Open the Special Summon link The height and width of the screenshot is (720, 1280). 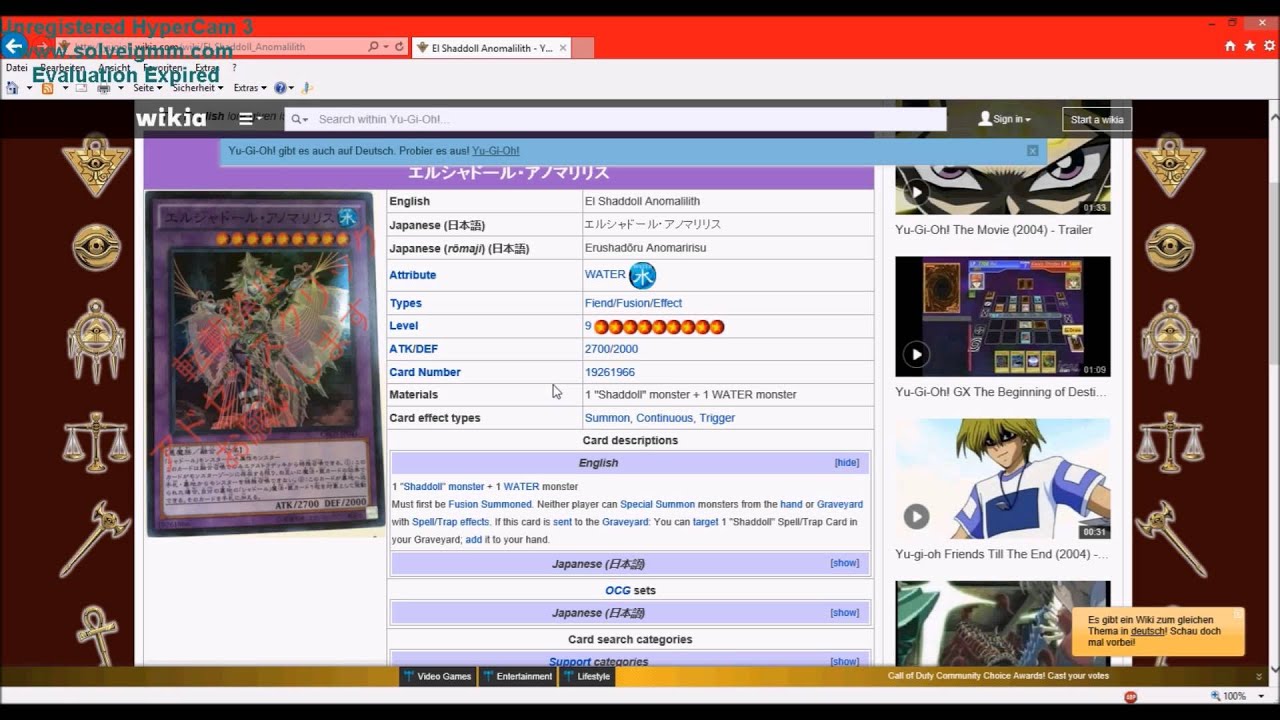click(x=657, y=504)
